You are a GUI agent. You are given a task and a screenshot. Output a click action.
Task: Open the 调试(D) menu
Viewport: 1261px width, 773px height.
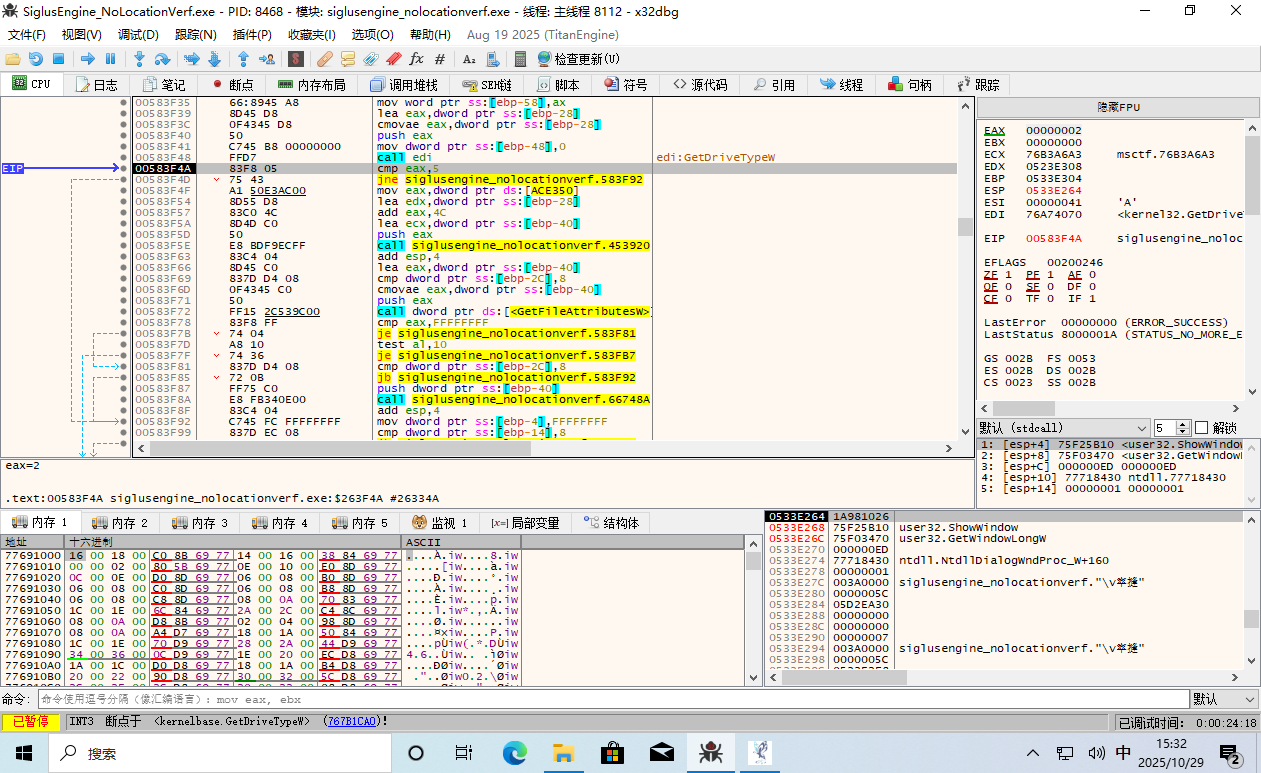(x=137, y=35)
